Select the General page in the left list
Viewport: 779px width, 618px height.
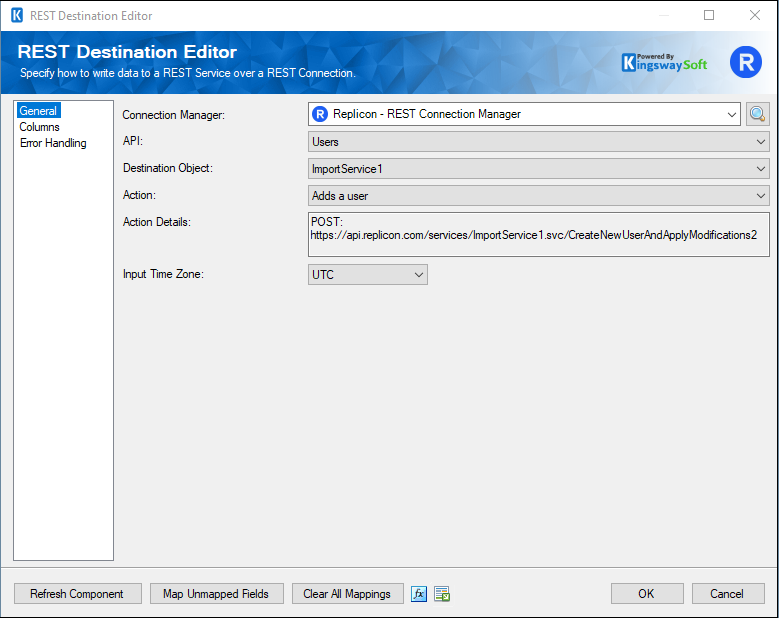[38, 110]
